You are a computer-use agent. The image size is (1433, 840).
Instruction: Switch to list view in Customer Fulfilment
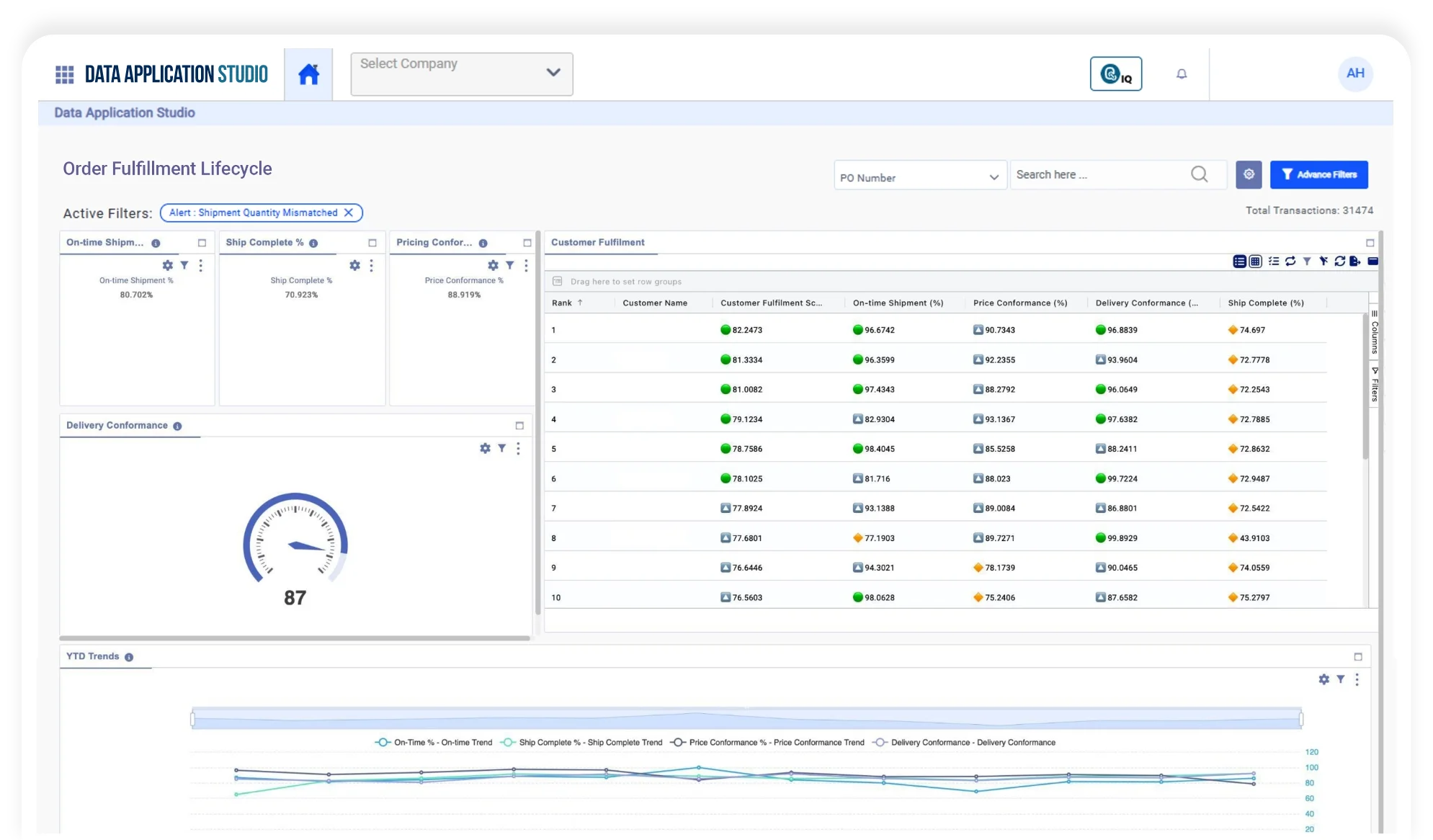[1239, 262]
